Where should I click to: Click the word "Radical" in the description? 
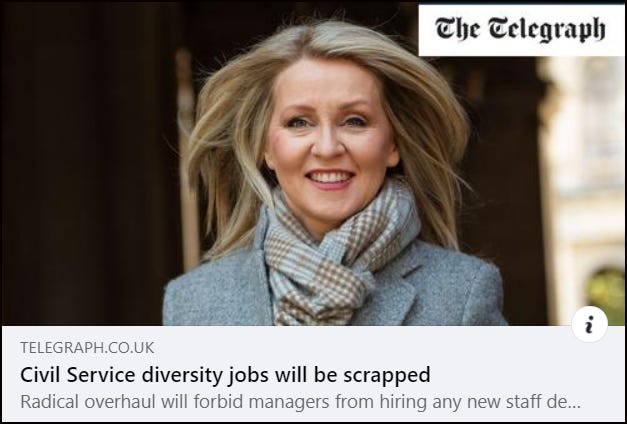click(x=50, y=402)
